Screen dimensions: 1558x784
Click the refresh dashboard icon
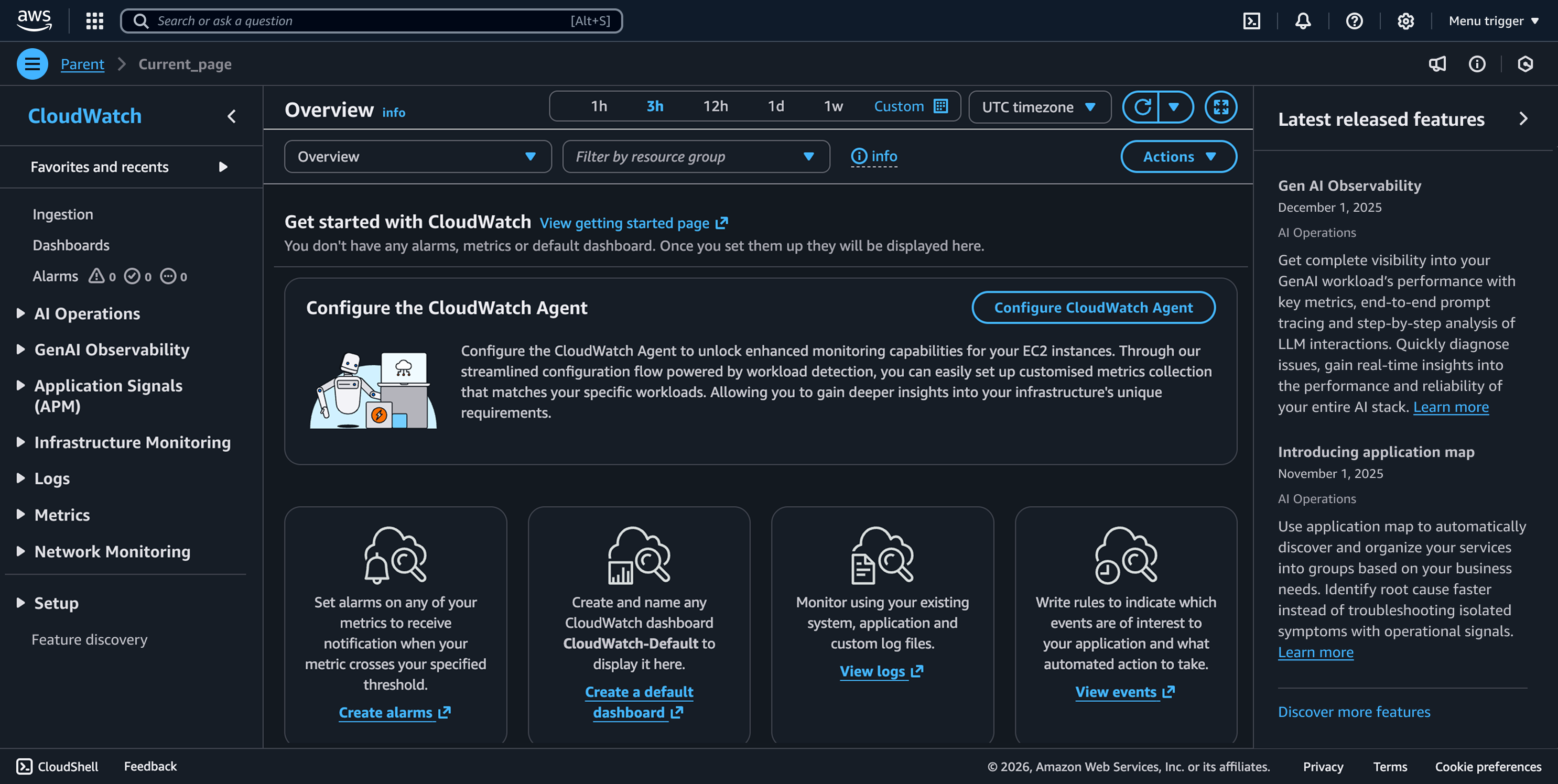pyautogui.click(x=1141, y=107)
